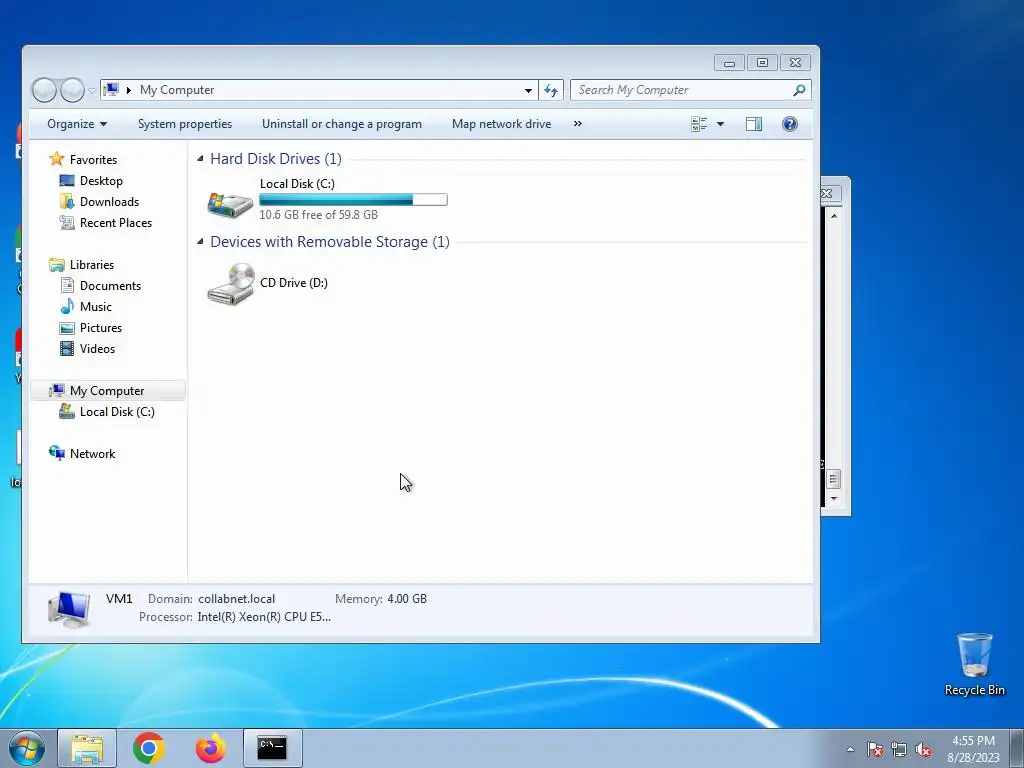Click scroll up arrow in background window
The width and height of the screenshot is (1024, 768).
(834, 216)
